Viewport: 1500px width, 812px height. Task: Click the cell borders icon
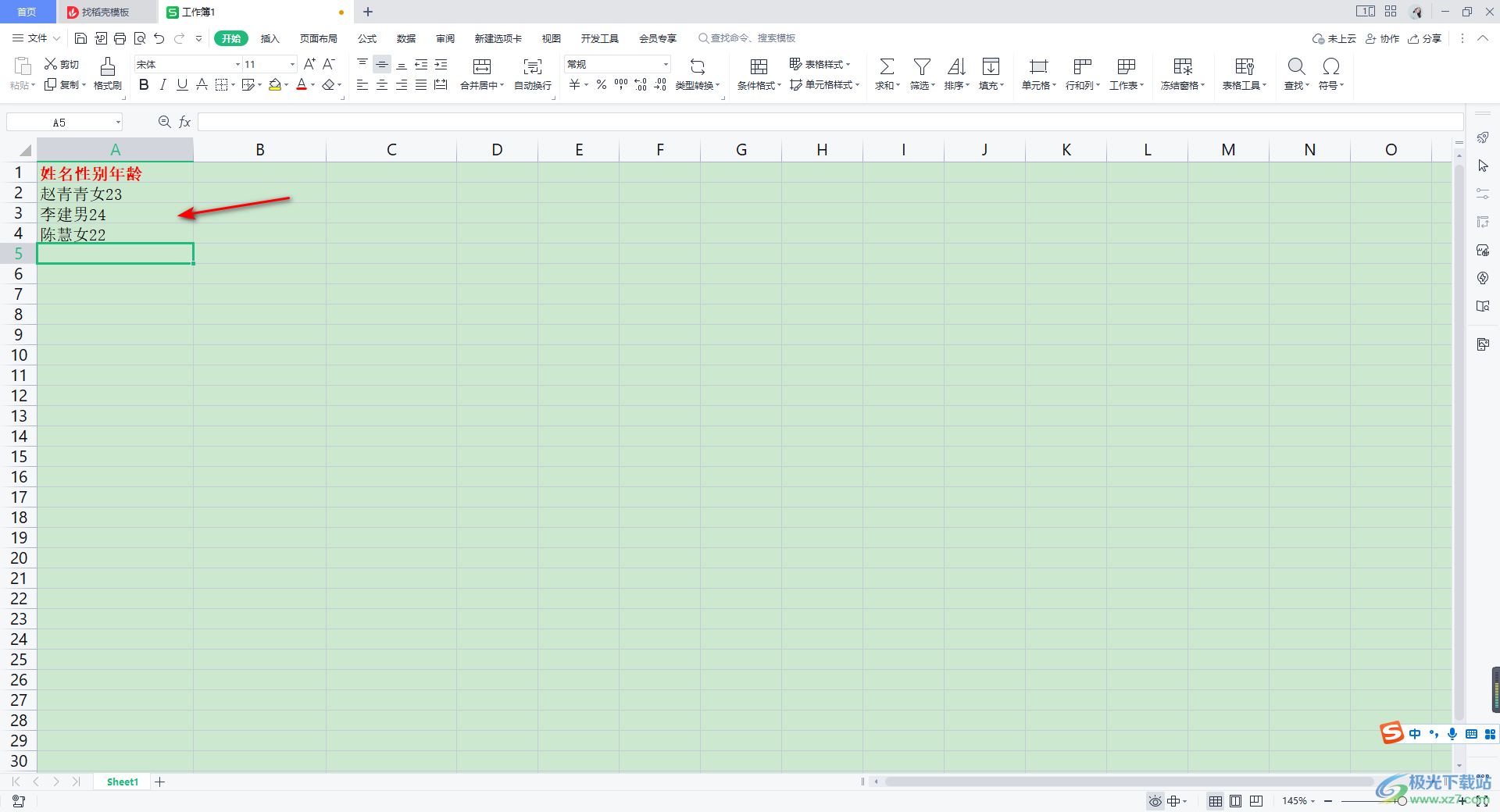221,84
